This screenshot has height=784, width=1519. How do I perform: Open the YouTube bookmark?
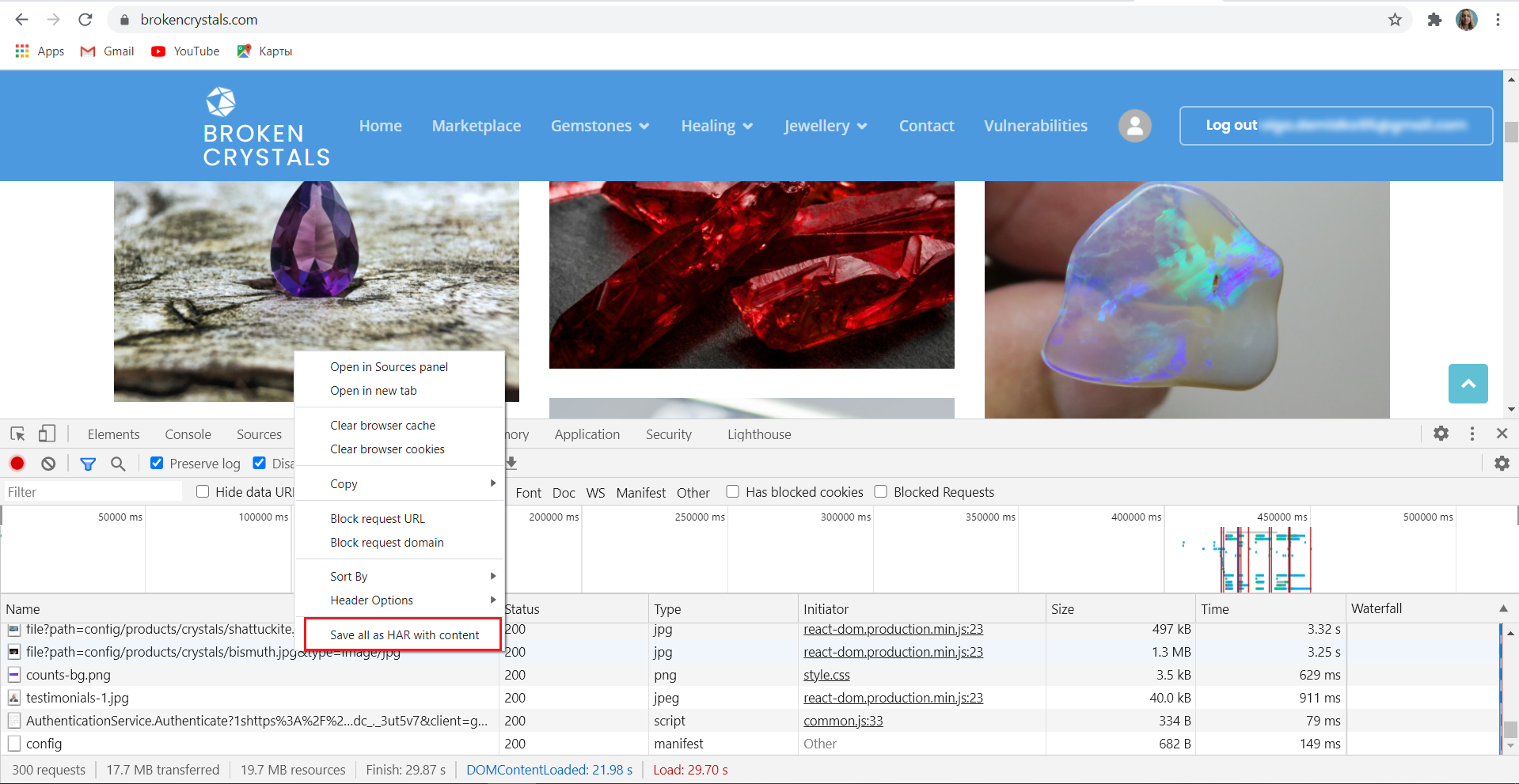pos(185,51)
